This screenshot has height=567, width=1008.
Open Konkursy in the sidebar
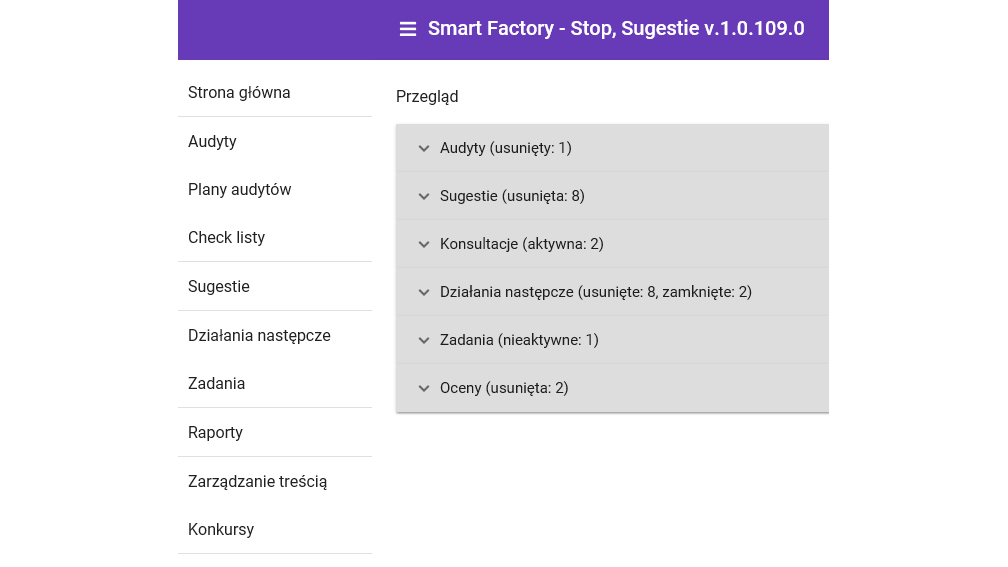coord(221,529)
